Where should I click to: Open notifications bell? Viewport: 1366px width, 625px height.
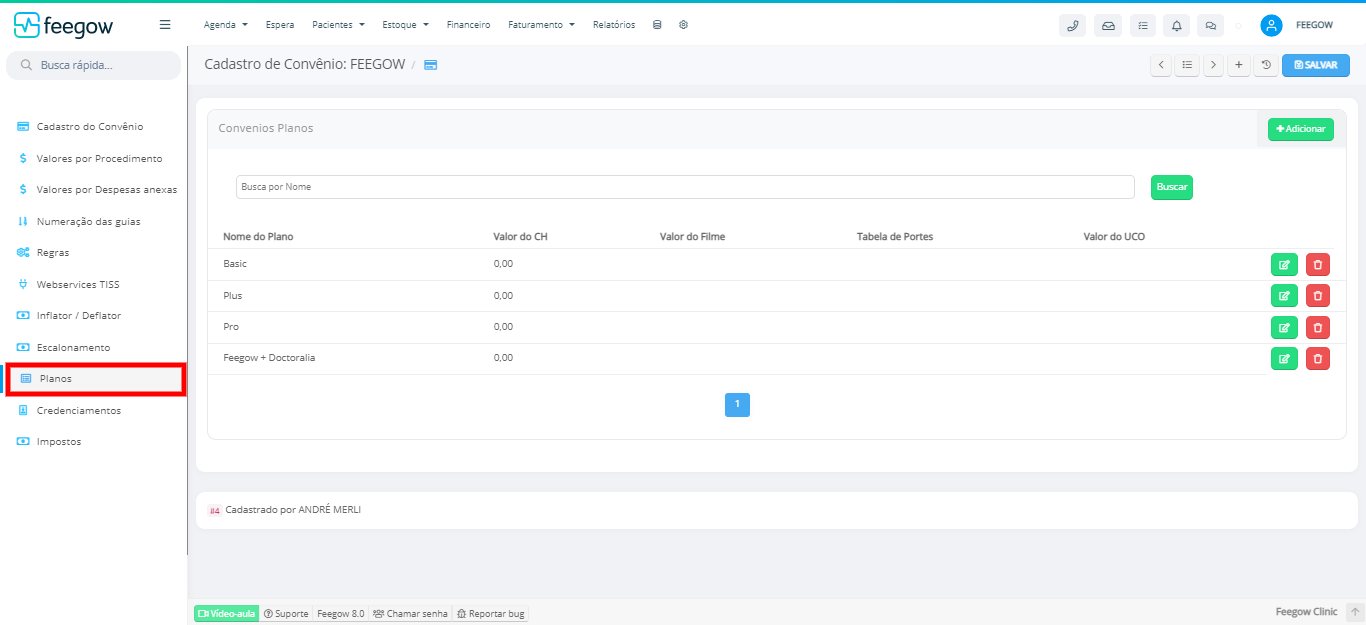tap(1177, 26)
